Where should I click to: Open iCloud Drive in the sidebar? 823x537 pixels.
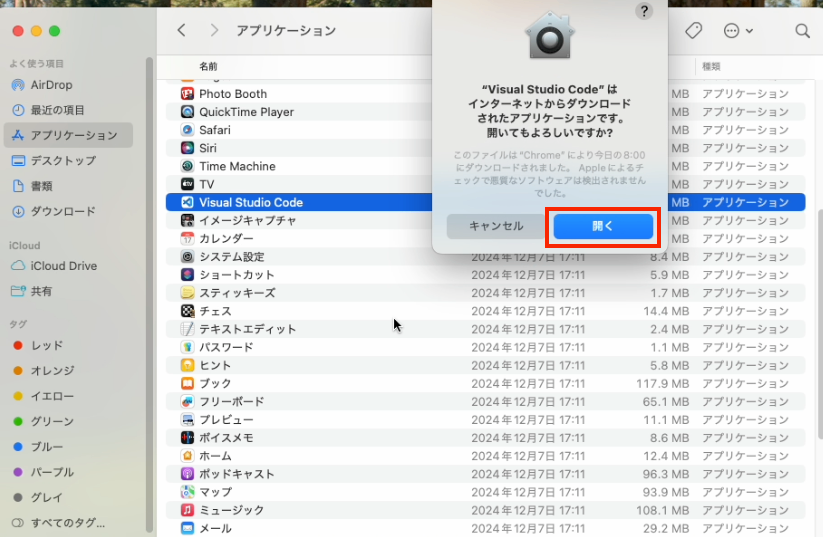coord(68,266)
